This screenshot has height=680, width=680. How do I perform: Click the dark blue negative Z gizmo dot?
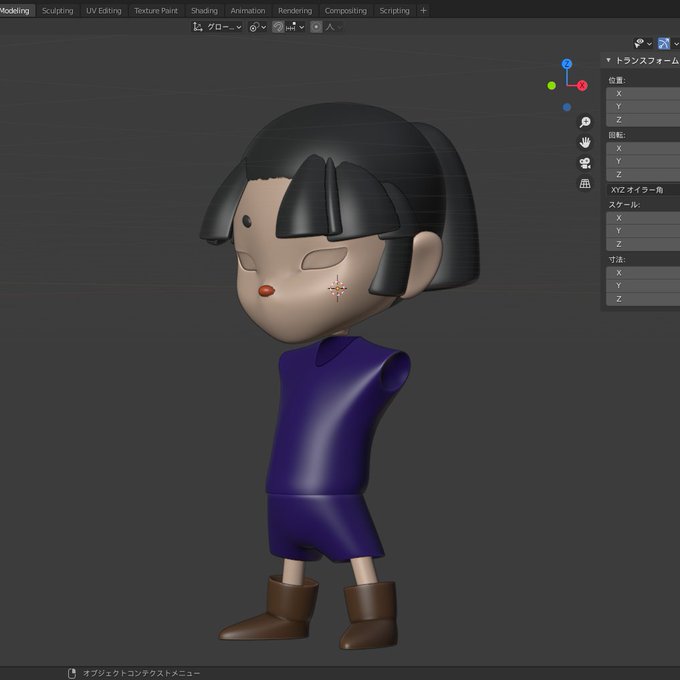pyautogui.click(x=566, y=107)
